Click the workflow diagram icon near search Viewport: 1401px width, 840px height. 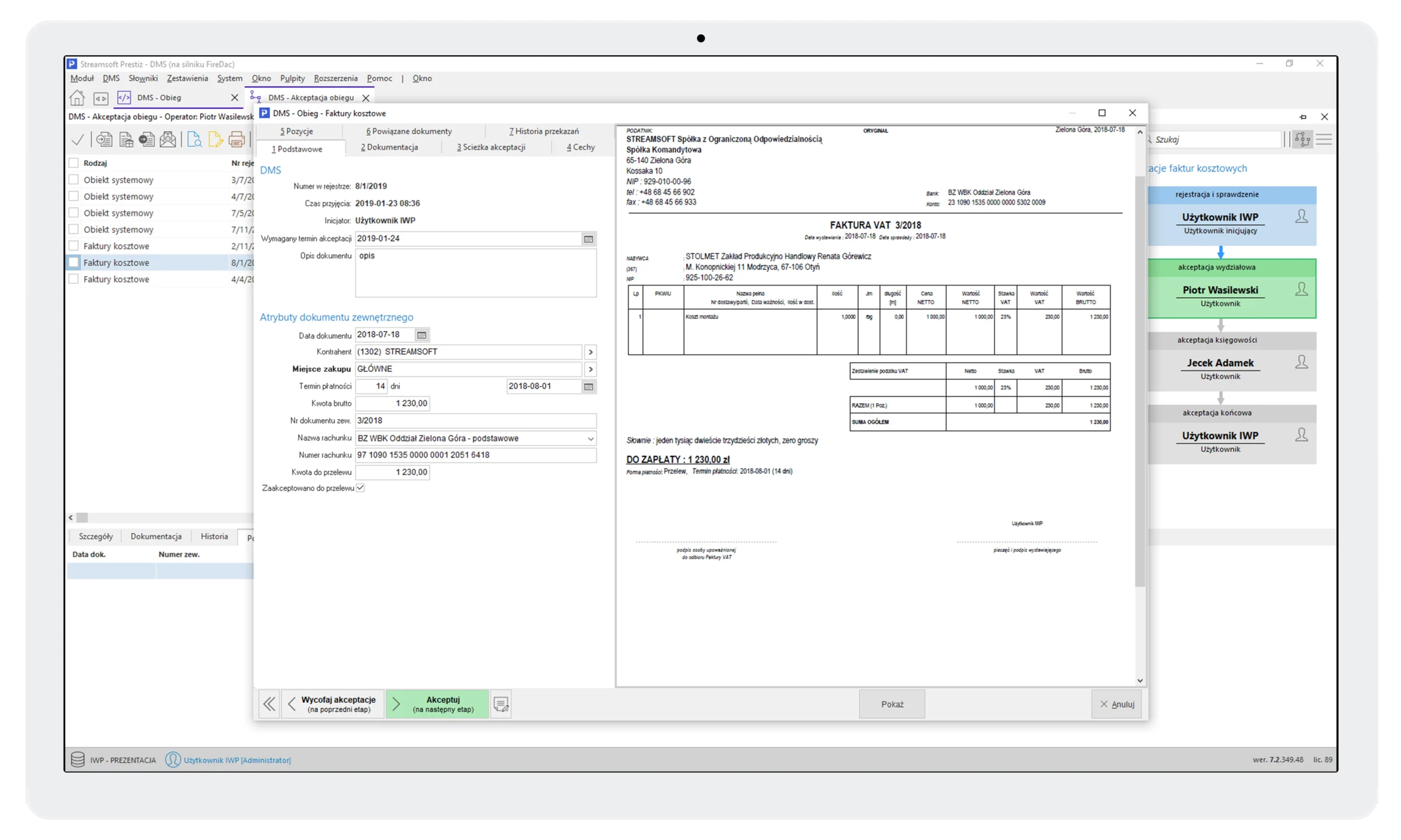point(1302,139)
